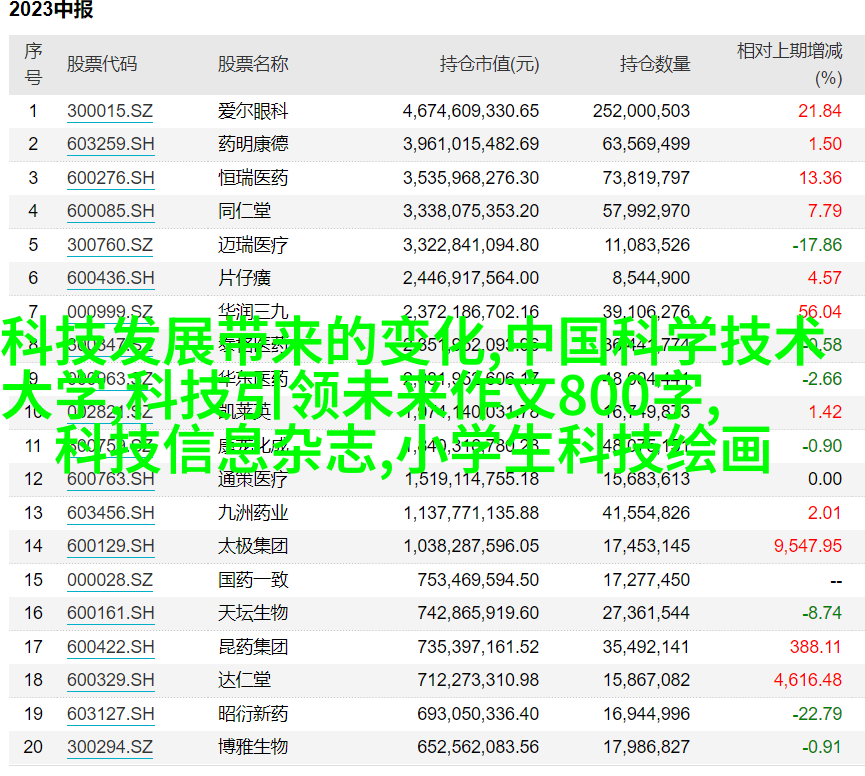Open the 600329.SH stock link
Screen dimensions: 865x776
110,680
